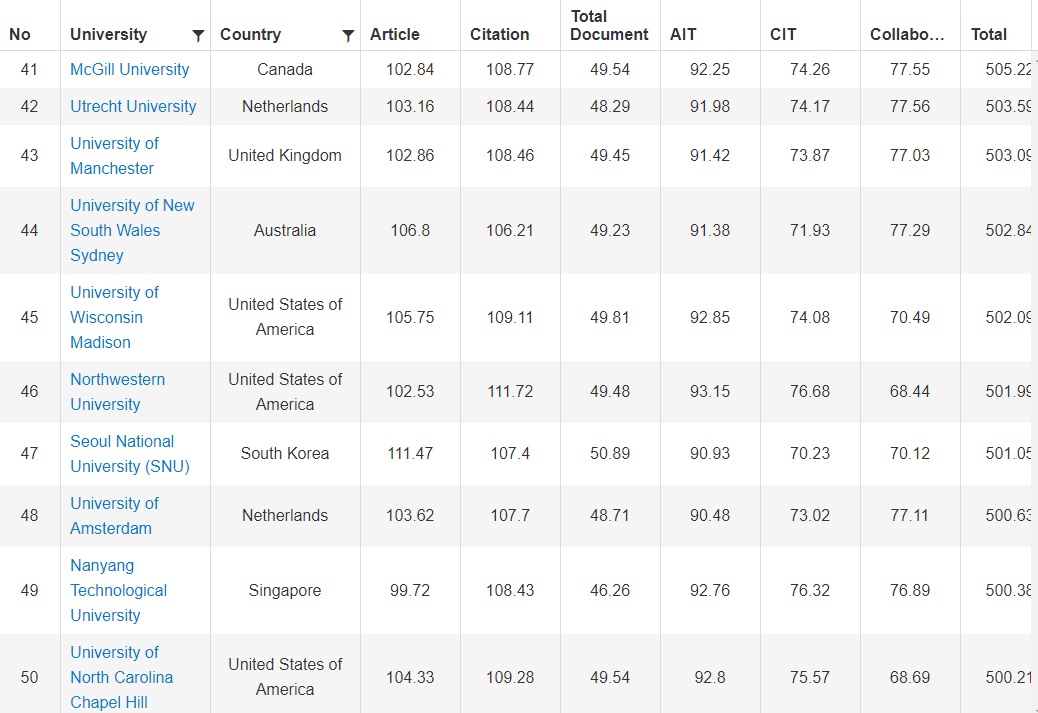Viewport: 1038px width, 713px height.
Task: Open the Country column filter icon
Action: (x=348, y=36)
